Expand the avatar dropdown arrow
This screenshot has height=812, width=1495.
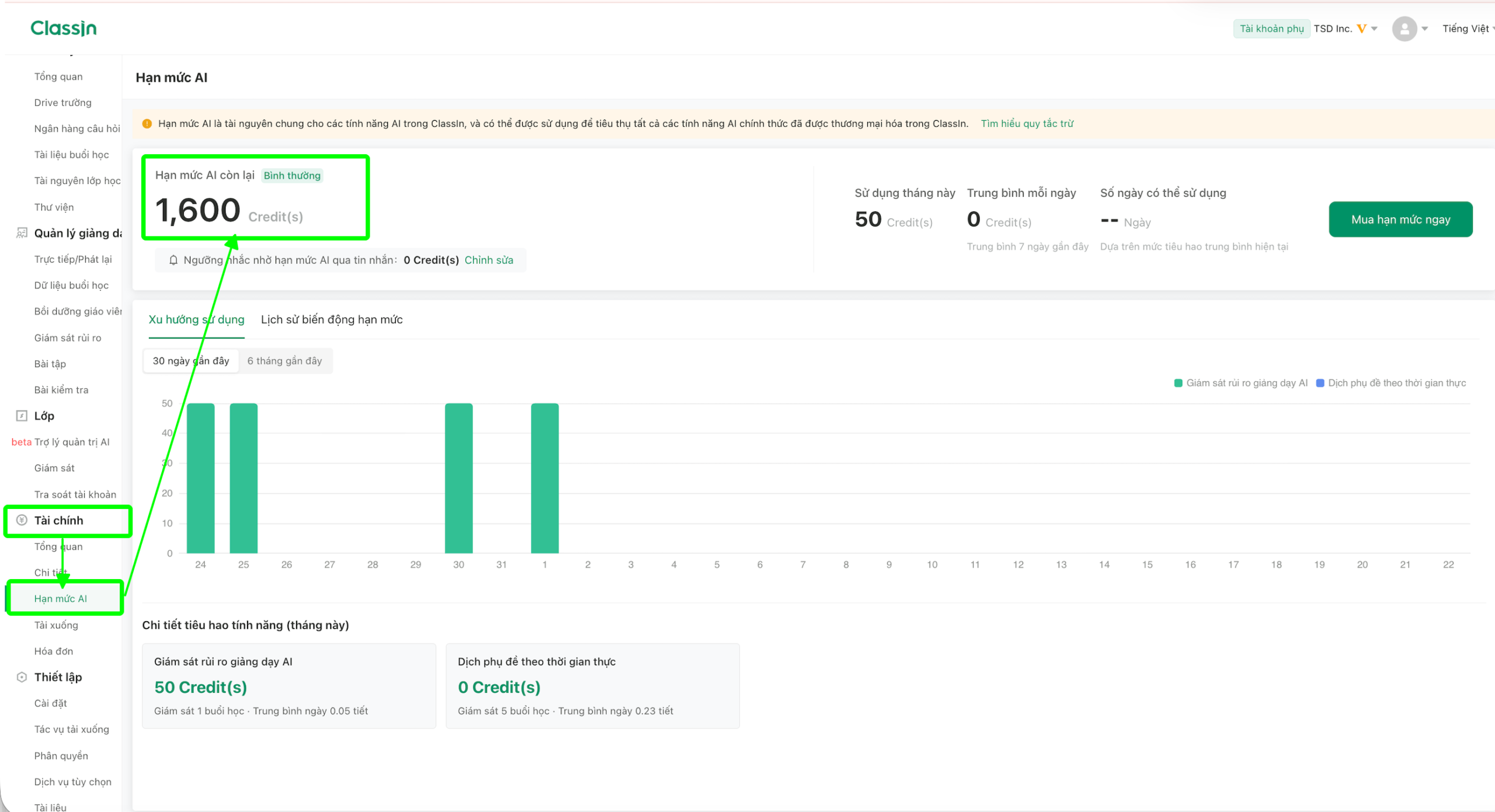(1424, 29)
